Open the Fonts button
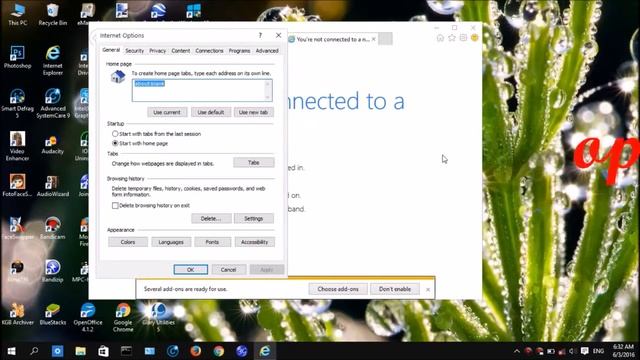The image size is (640, 360). 212,242
